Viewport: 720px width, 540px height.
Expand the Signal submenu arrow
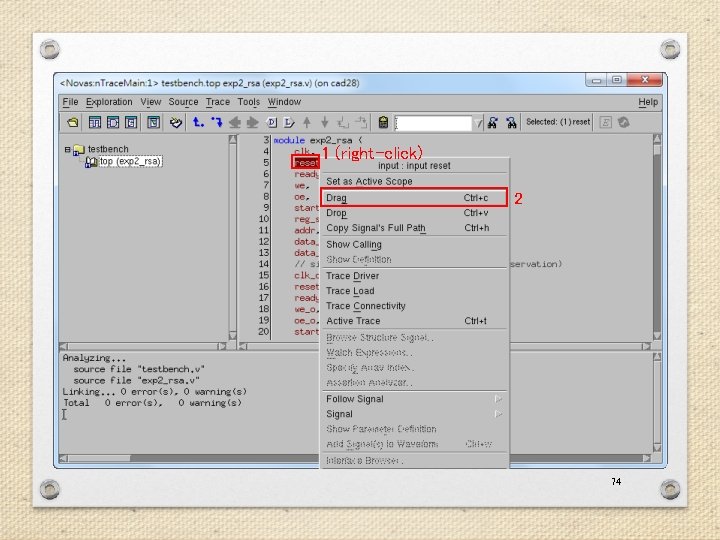[x=498, y=414]
